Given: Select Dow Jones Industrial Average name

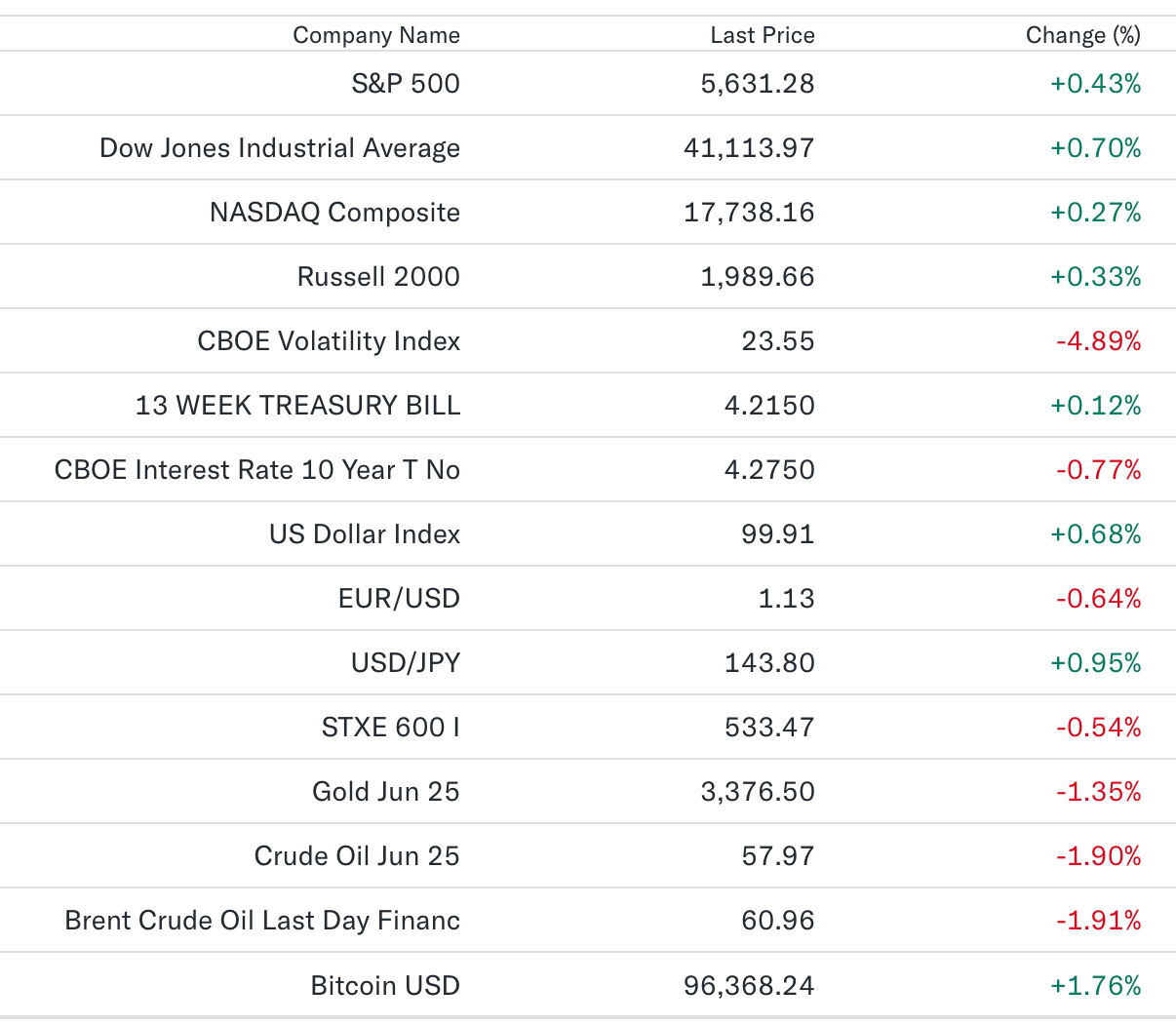Looking at the screenshot, I should pos(280,148).
